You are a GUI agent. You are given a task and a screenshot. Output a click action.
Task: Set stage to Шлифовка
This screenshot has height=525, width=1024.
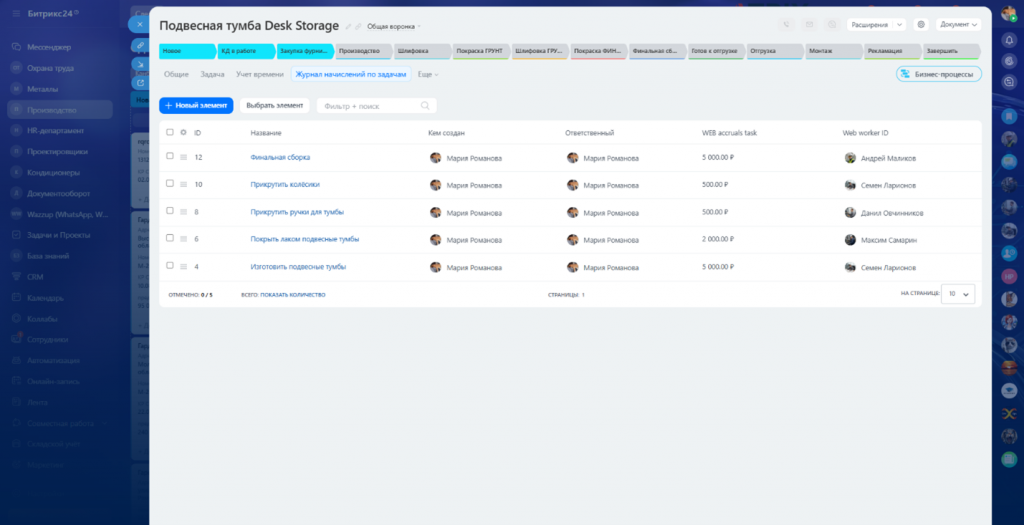(421, 51)
